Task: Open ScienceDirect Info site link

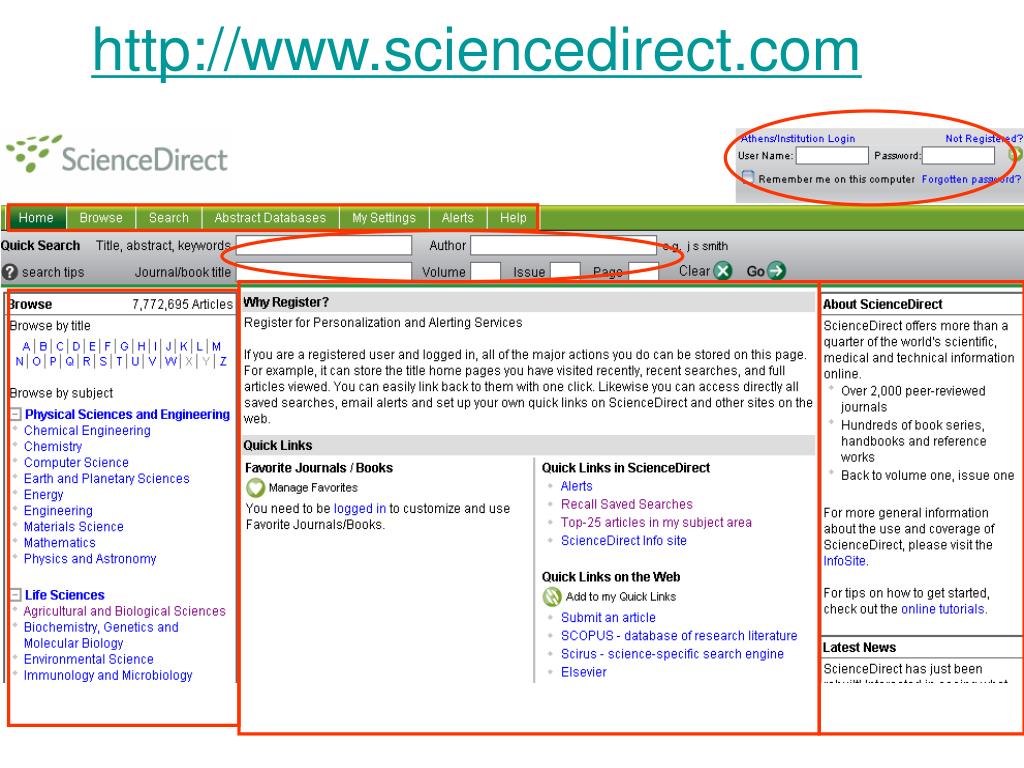Action: tap(624, 541)
